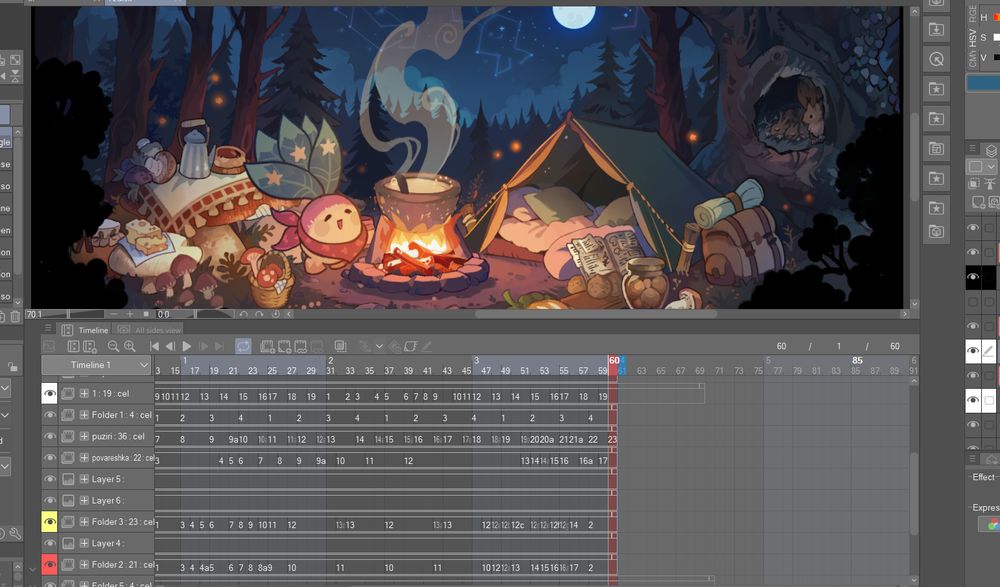Expand the Folder 2 track

coord(84,565)
